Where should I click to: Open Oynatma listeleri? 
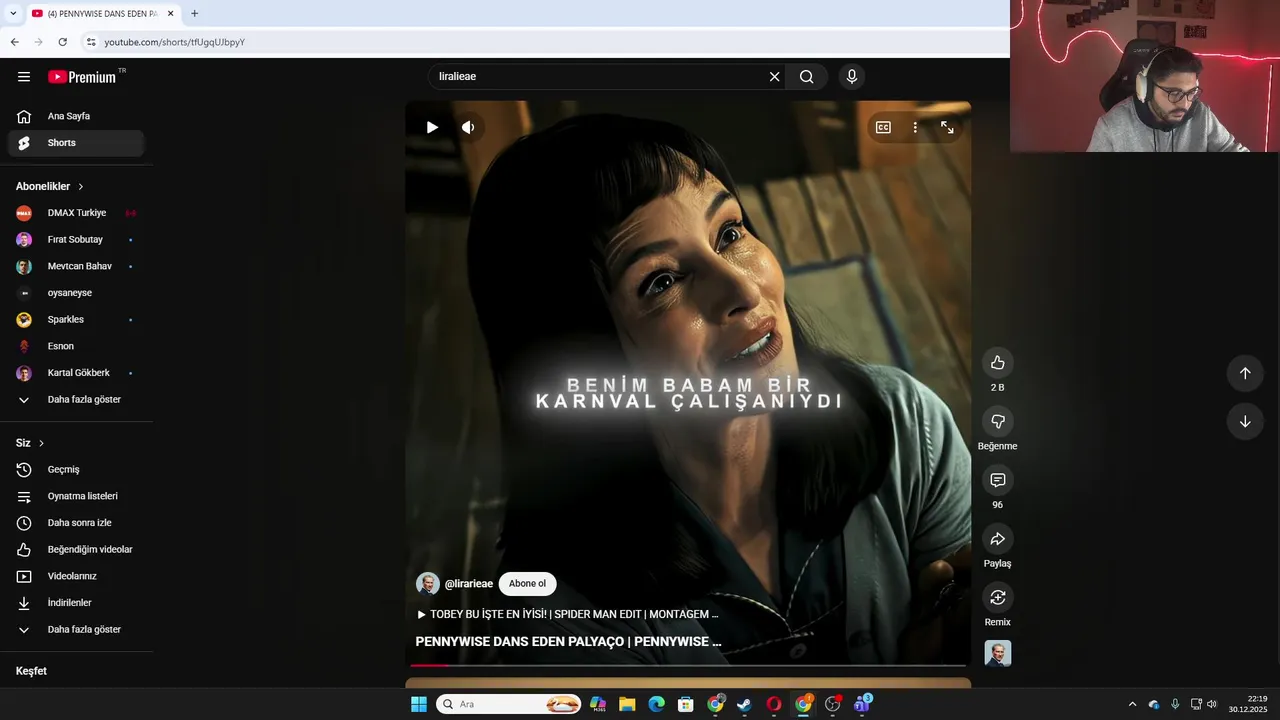click(x=76, y=496)
